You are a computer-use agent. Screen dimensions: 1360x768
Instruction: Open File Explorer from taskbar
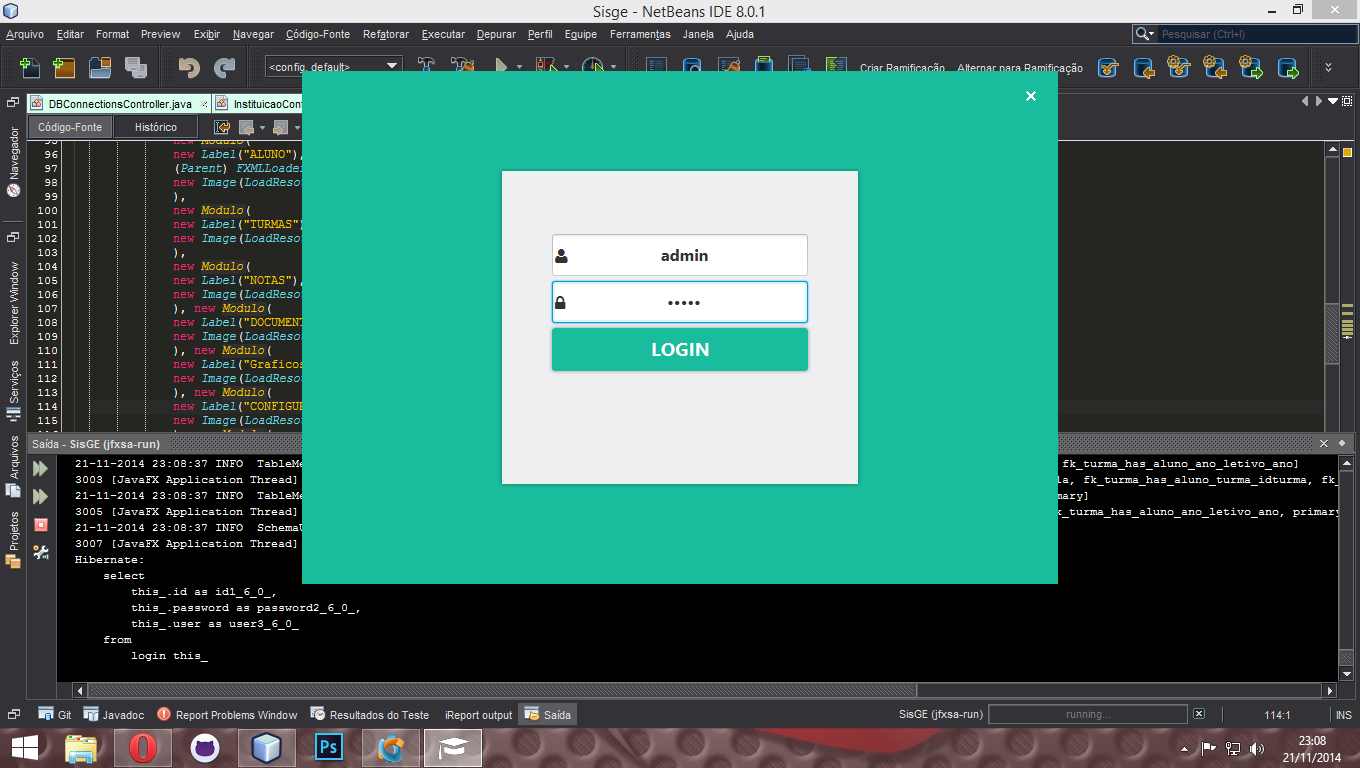tap(82, 748)
